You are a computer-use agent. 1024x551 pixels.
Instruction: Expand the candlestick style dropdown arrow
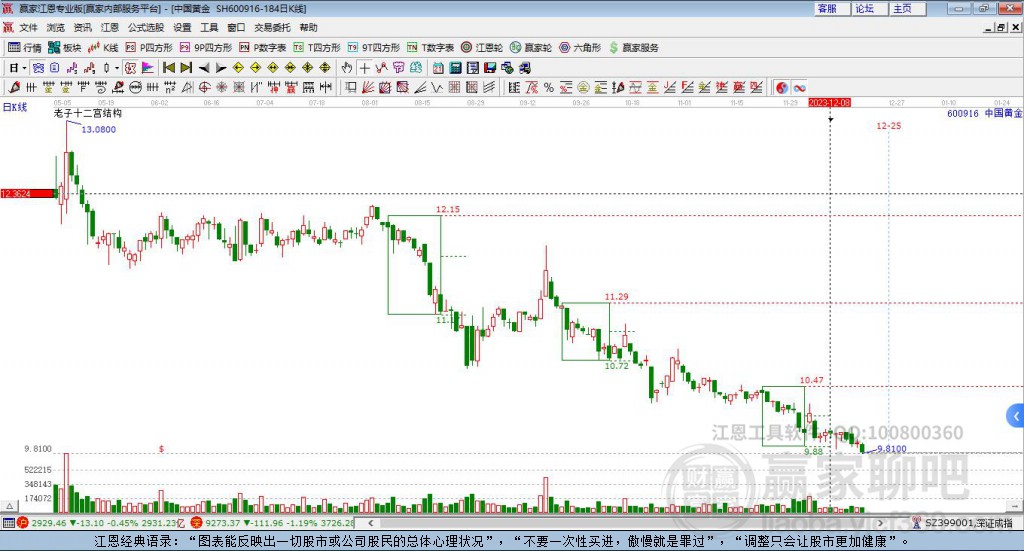(117, 68)
